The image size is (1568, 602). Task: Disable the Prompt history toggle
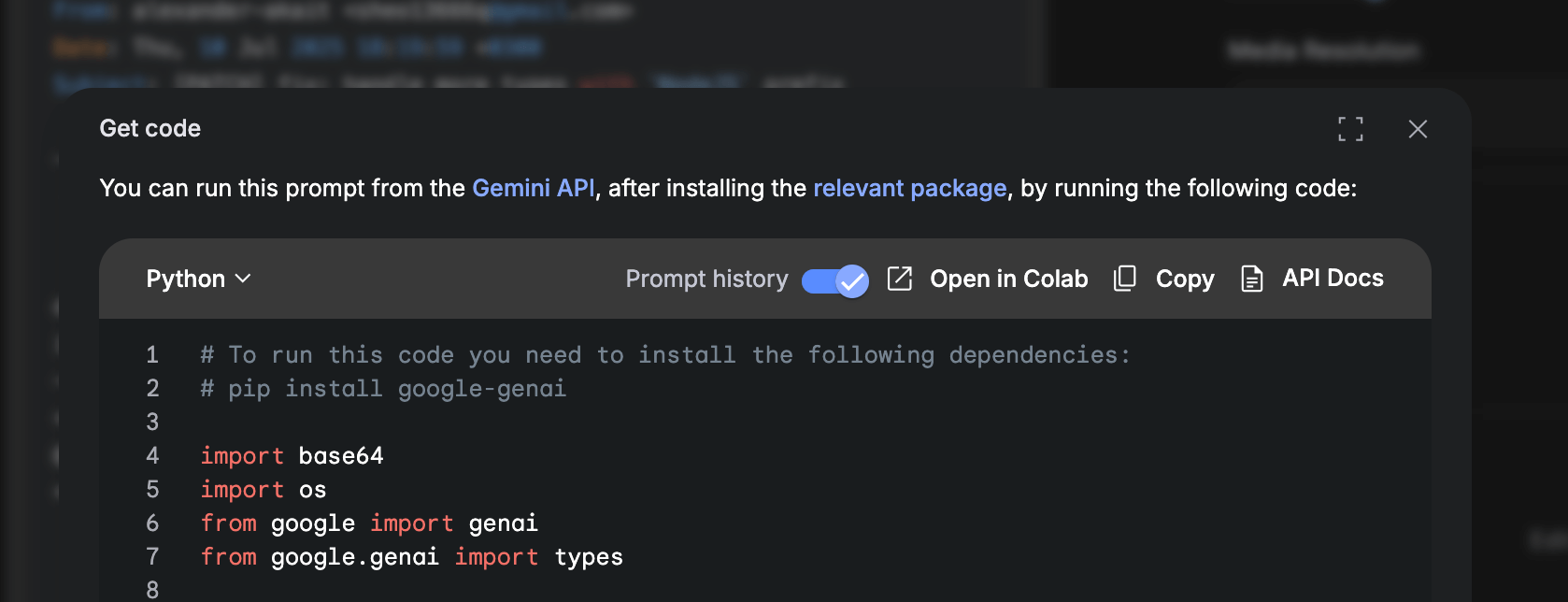[835, 279]
